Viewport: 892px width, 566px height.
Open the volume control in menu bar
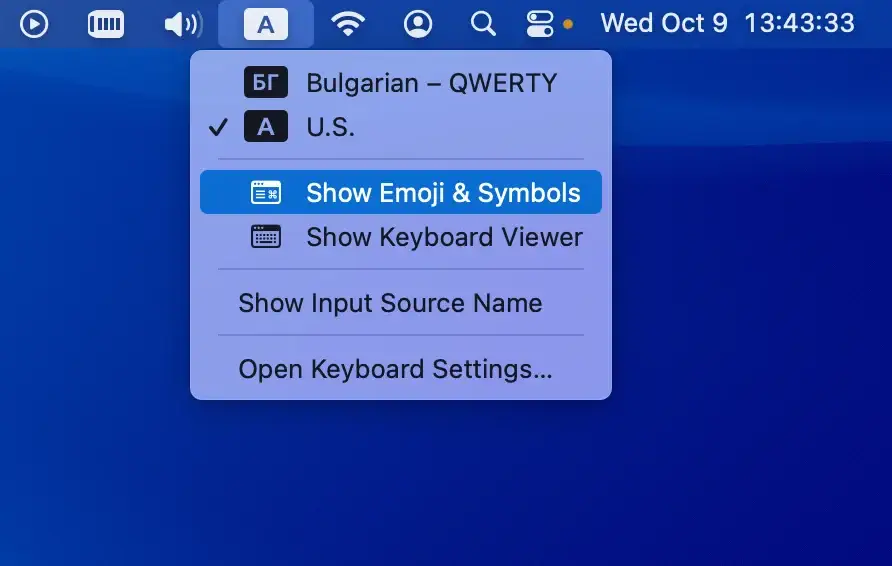(x=183, y=23)
